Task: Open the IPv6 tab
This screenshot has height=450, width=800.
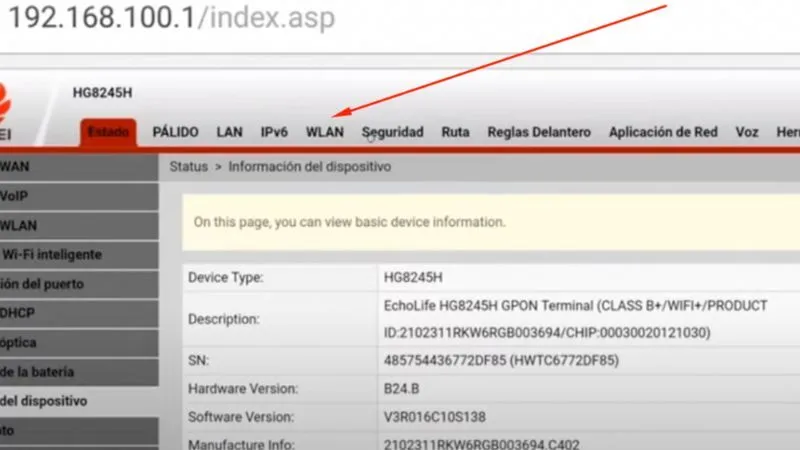Action: tap(274, 132)
